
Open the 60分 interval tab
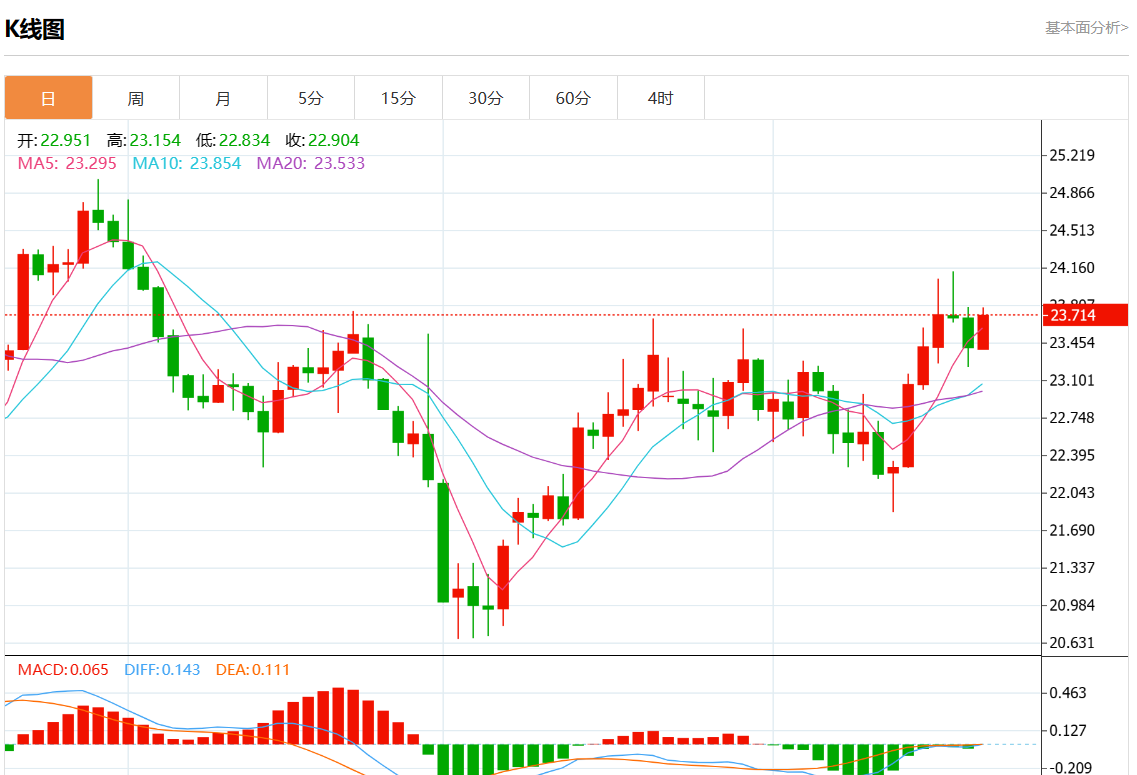click(573, 98)
